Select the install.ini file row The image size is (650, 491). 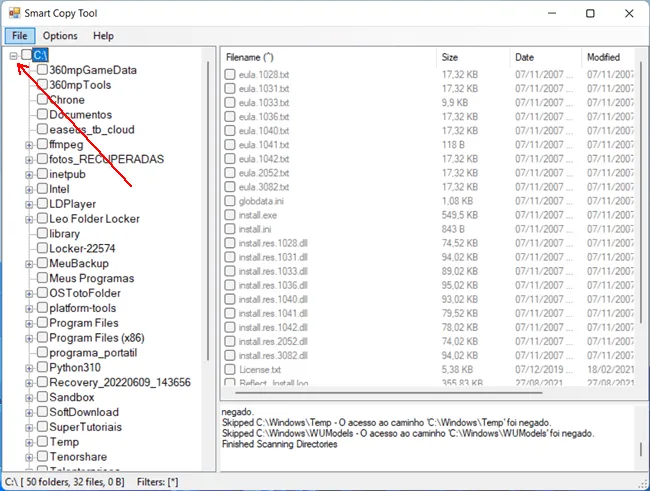[429, 229]
